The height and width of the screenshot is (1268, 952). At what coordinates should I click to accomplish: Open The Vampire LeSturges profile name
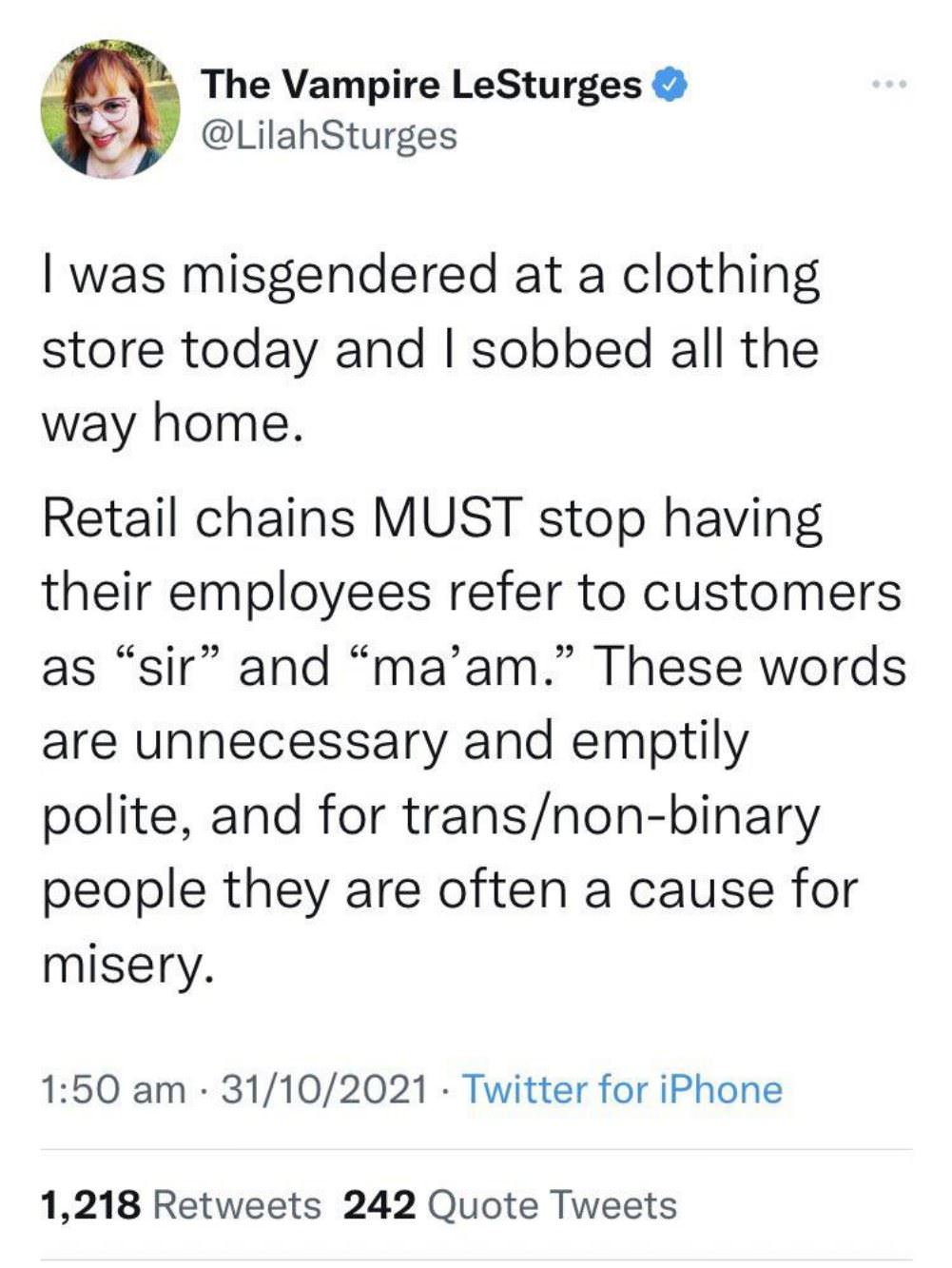coord(421,85)
